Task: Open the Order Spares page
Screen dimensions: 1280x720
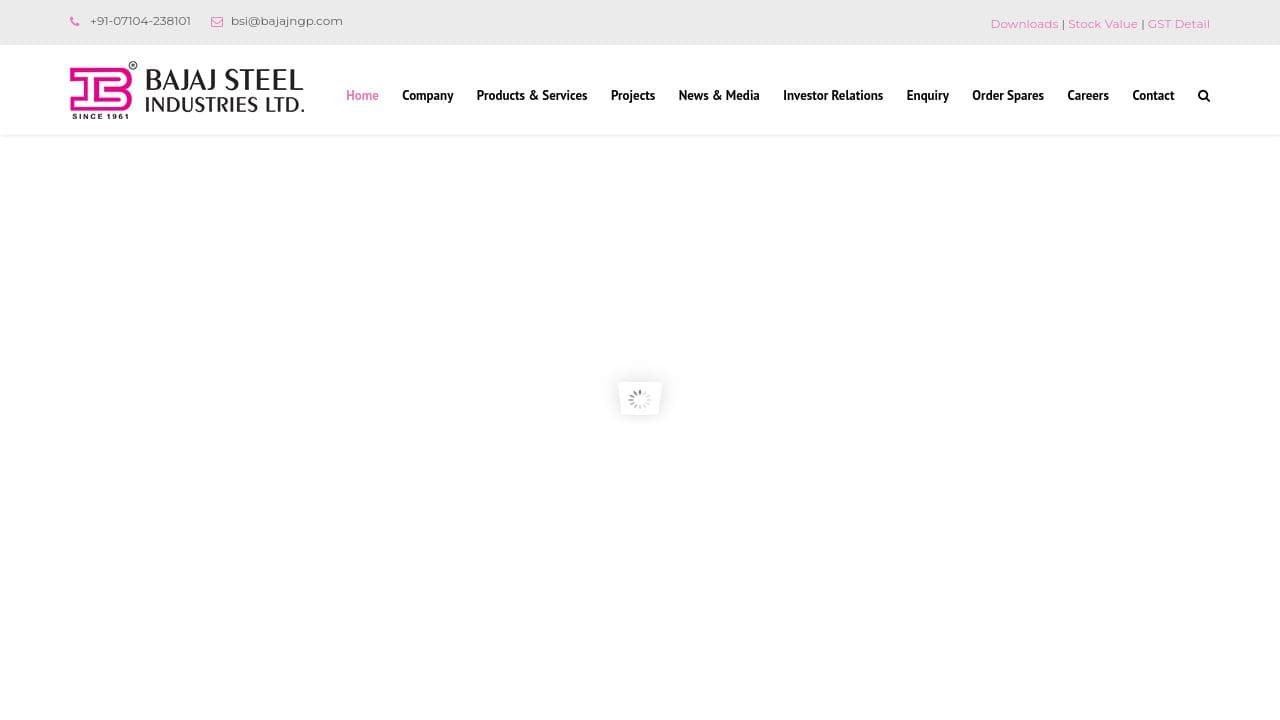Action: [1007, 95]
